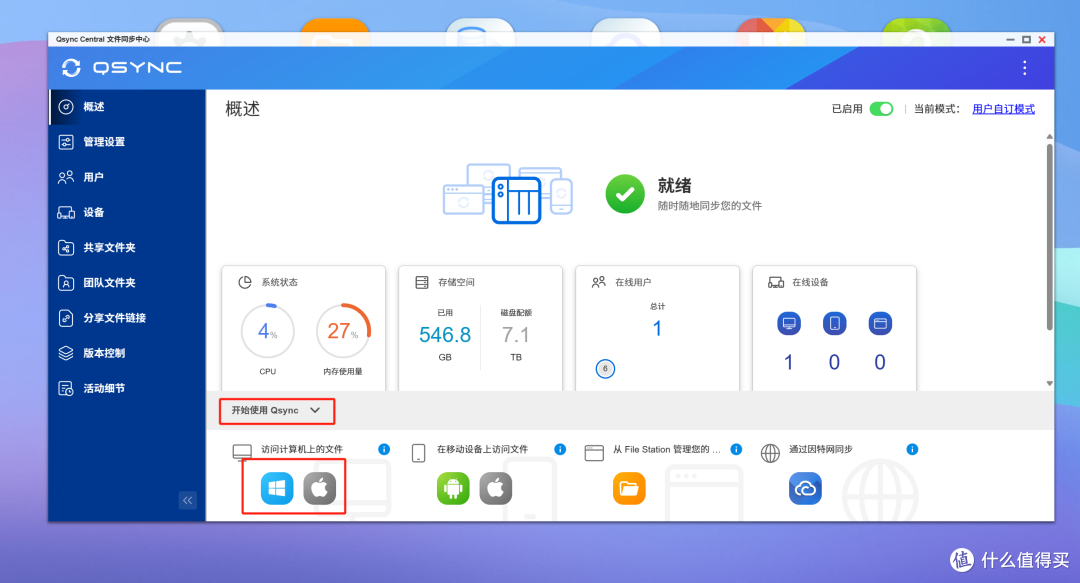Click the 546.8 GB used storage value
1080x583 pixels.
(x=445, y=335)
